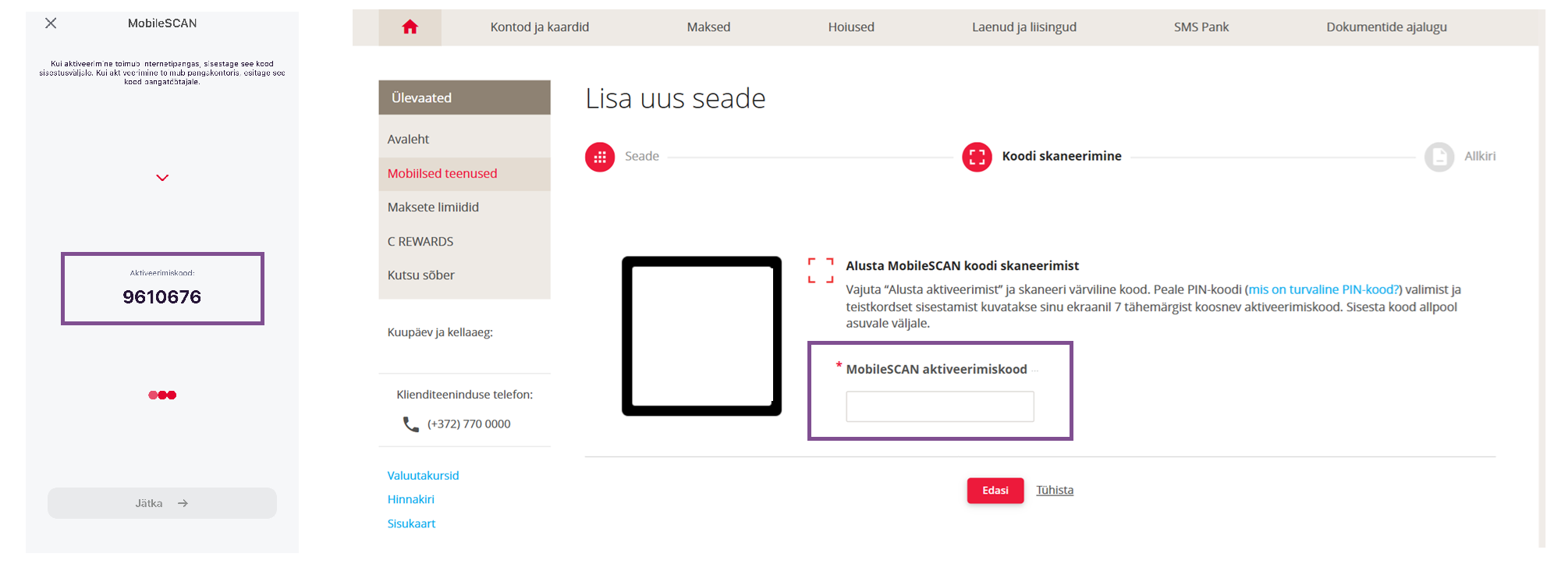This screenshot has width=1568, height=564.
Task: Open the PIN-kood safety help link
Action: point(1323,289)
